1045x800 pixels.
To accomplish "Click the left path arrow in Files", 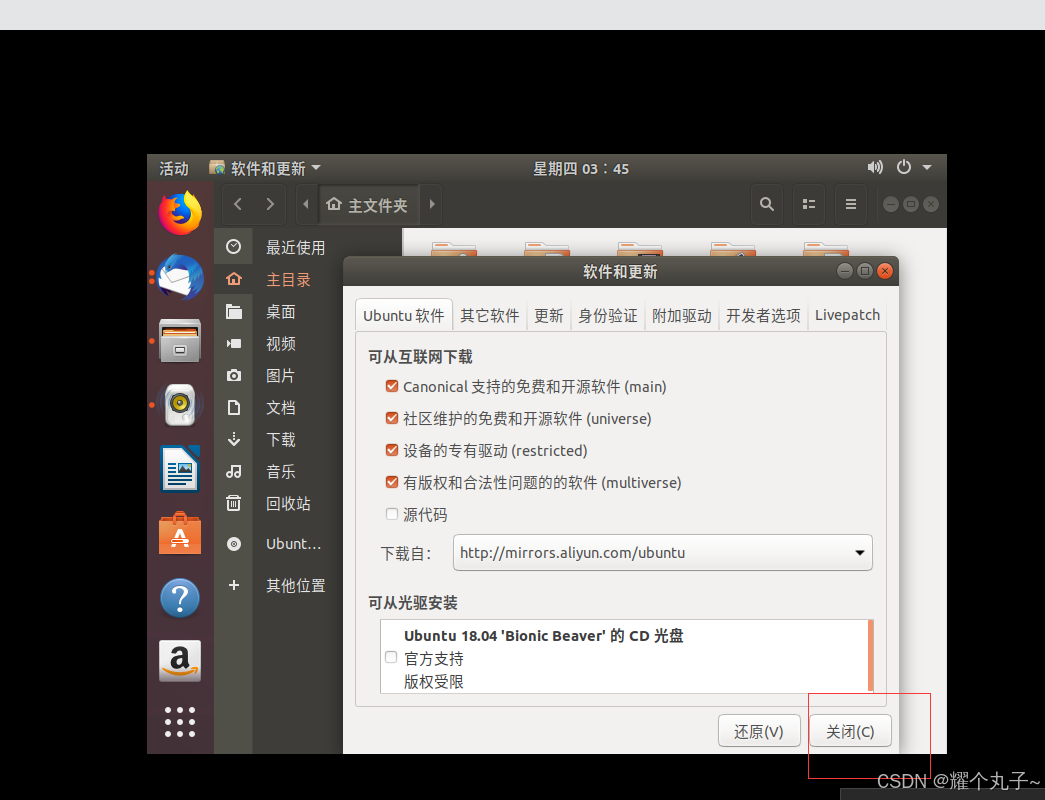I will pyautogui.click(x=306, y=204).
